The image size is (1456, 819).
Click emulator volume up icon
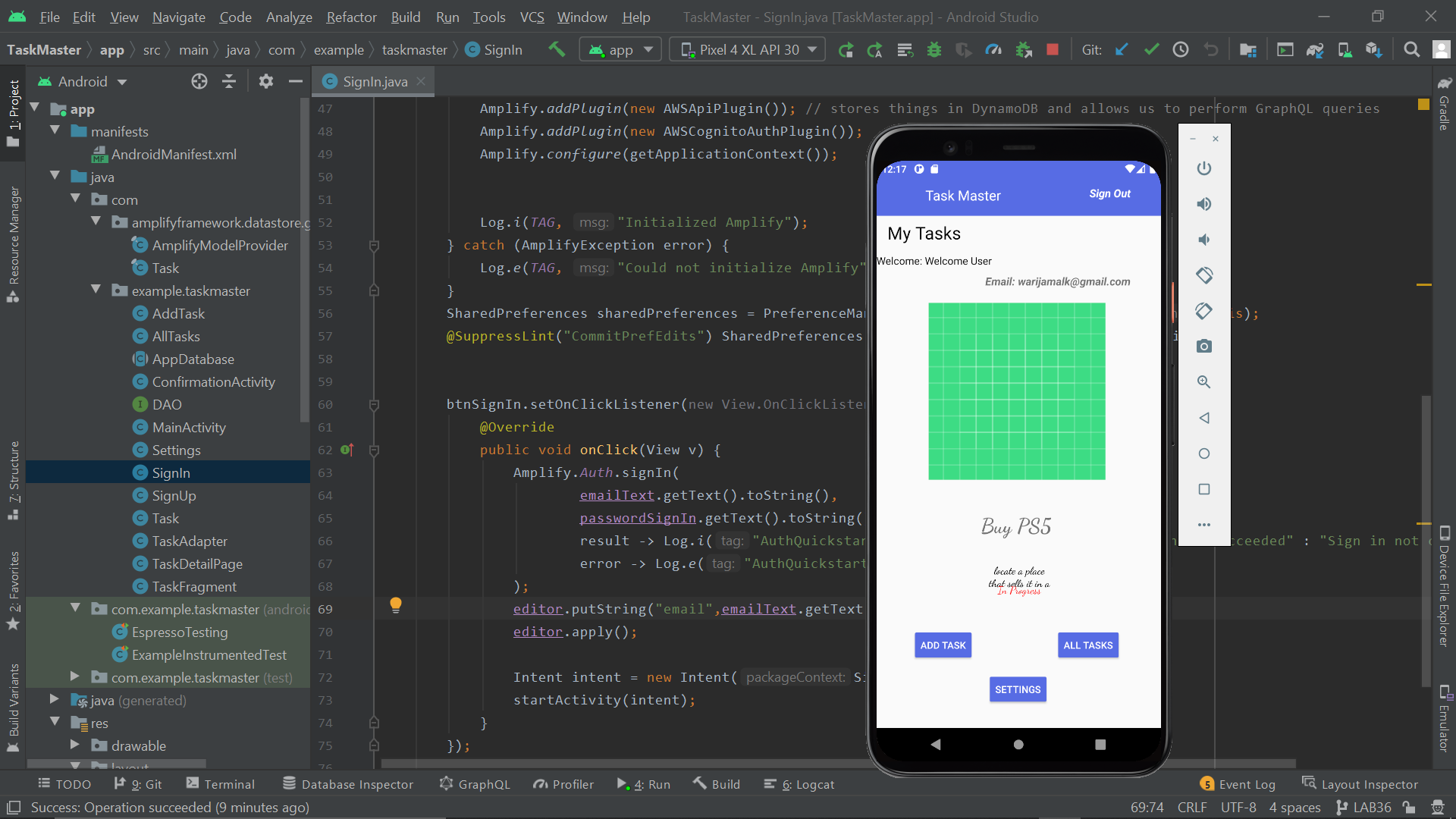tap(1203, 204)
